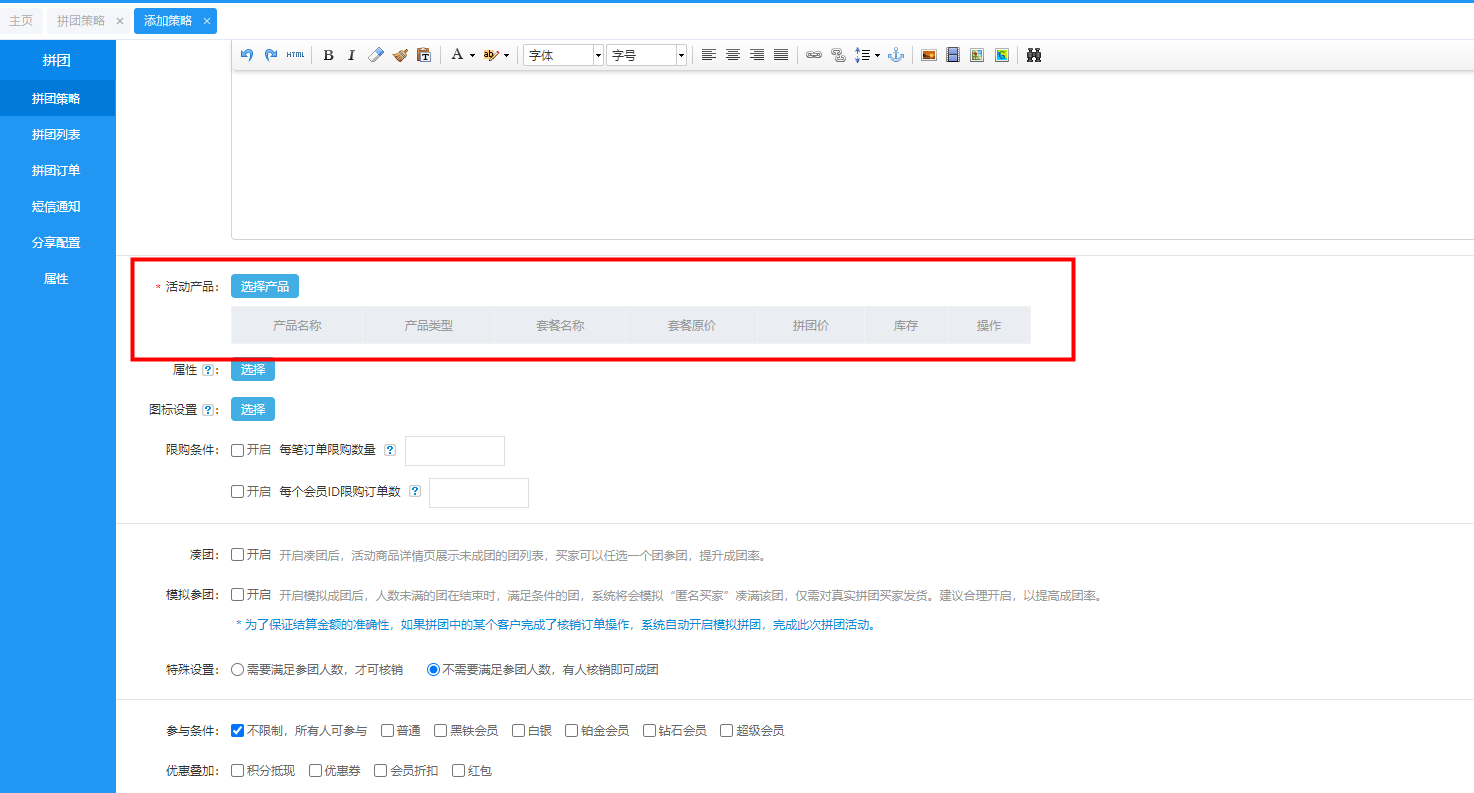Open the 字号 font size dropdown
The height and width of the screenshot is (793, 1474).
click(x=646, y=55)
